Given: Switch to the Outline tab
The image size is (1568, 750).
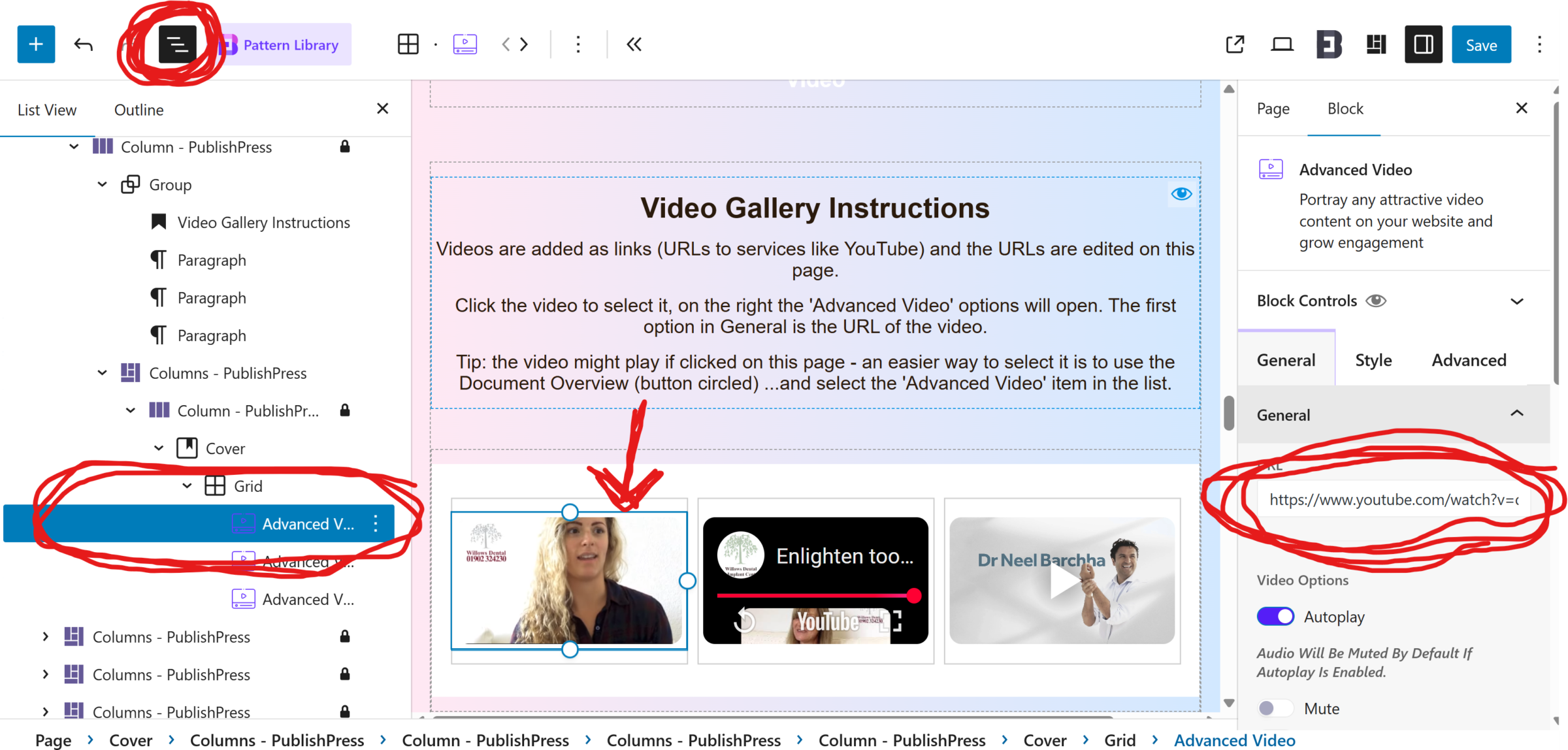Looking at the screenshot, I should (139, 110).
